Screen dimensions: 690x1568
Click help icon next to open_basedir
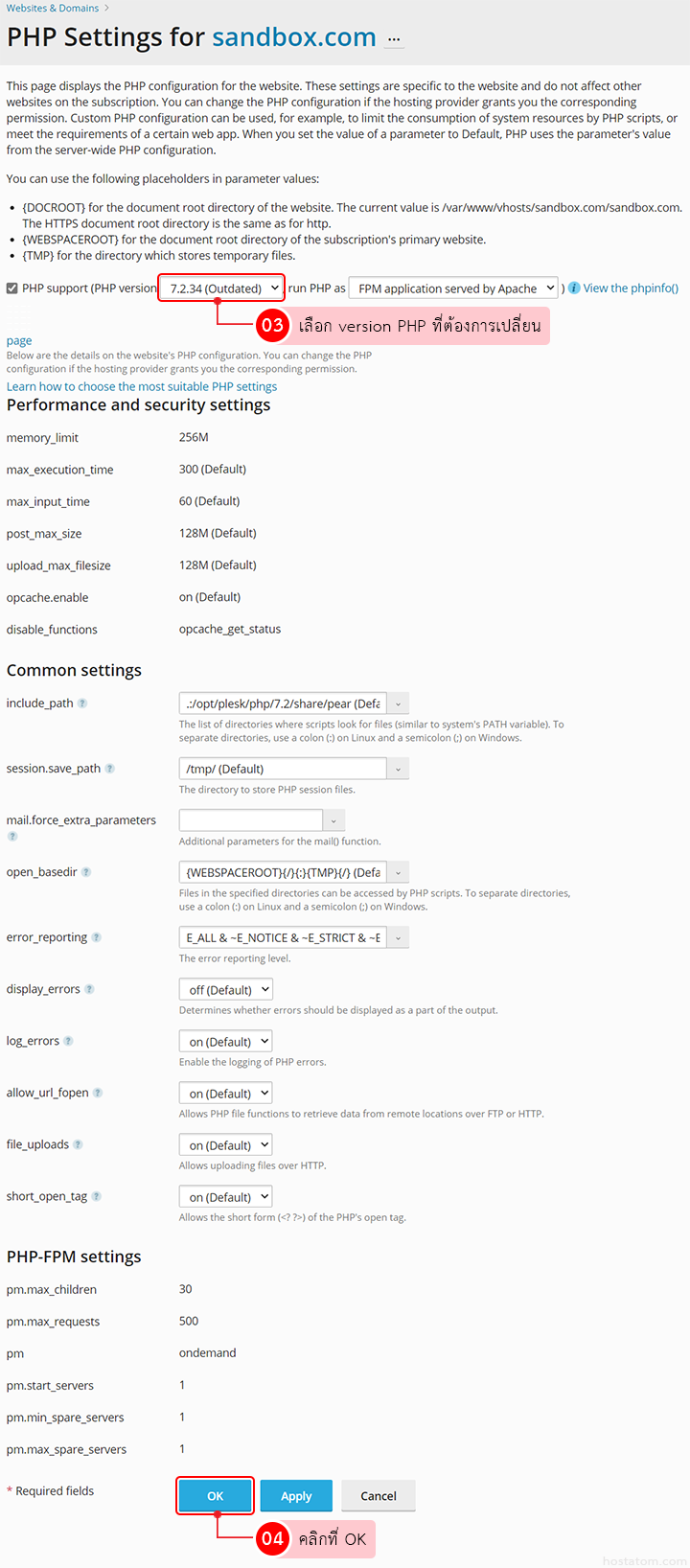(86, 872)
